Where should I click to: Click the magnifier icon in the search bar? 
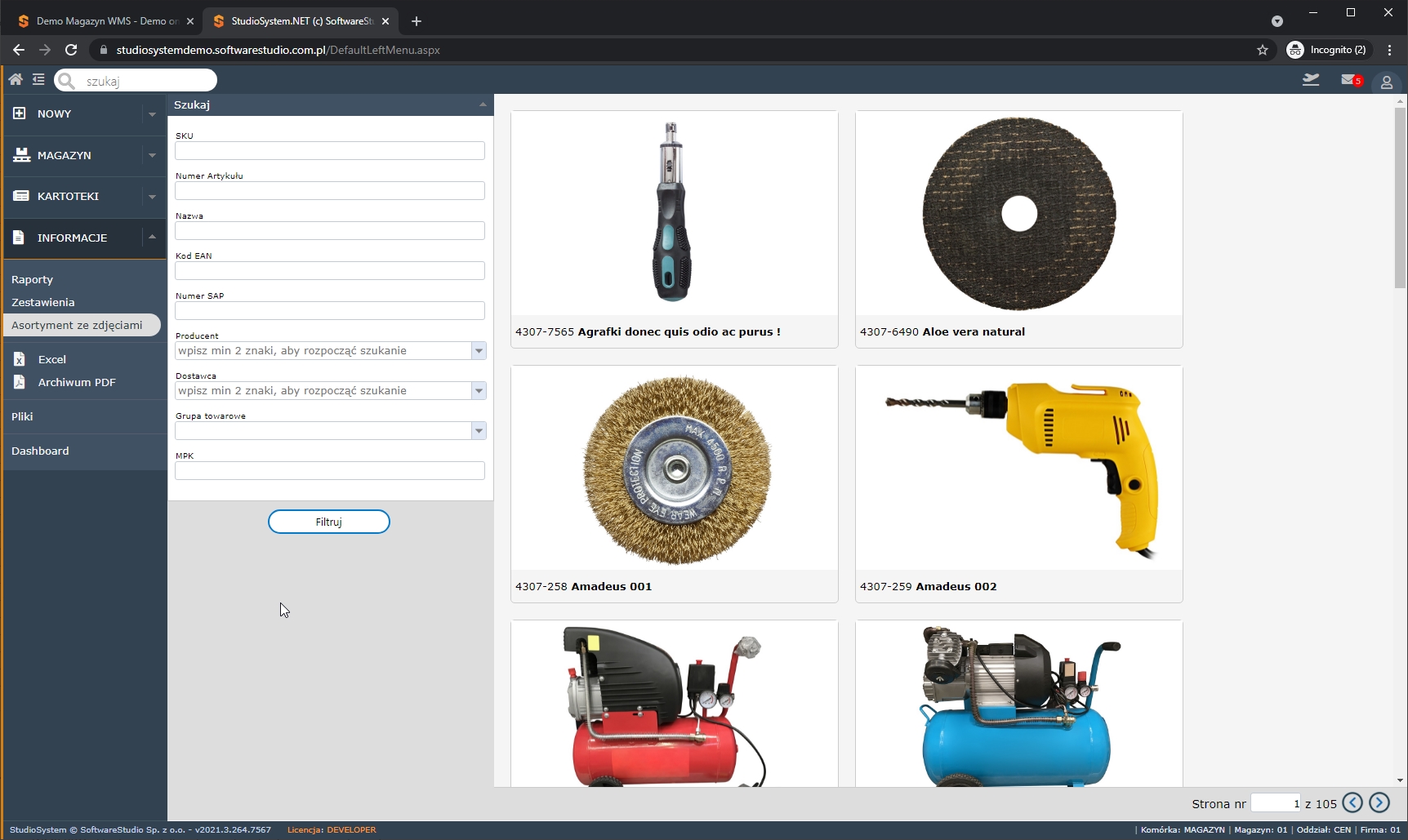point(66,80)
